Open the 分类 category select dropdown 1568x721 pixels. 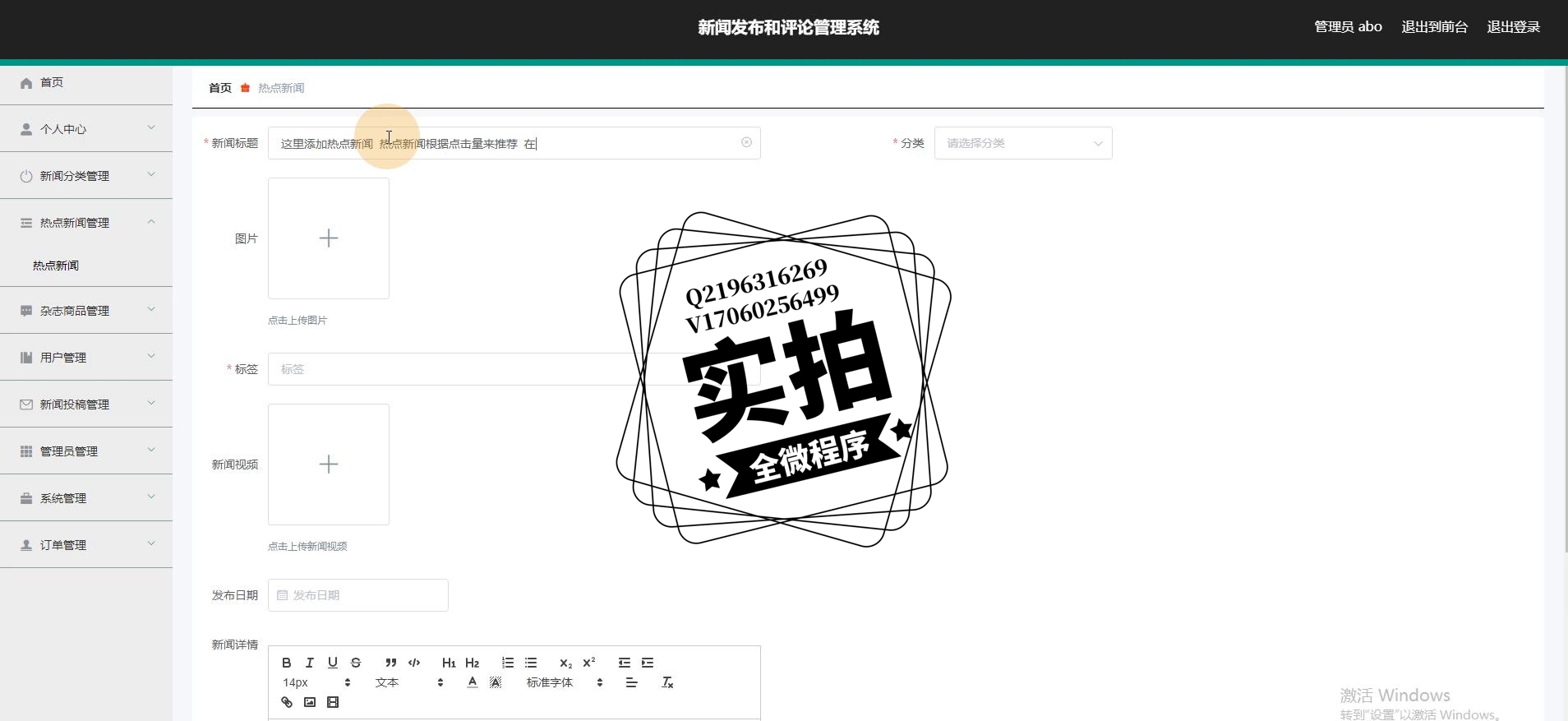pyautogui.click(x=1023, y=143)
